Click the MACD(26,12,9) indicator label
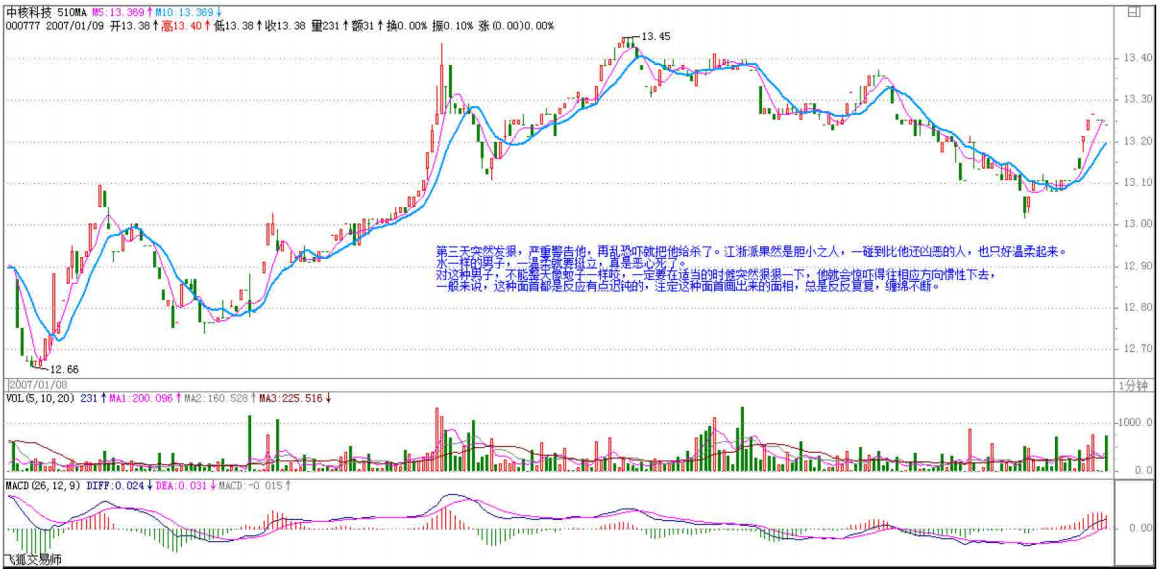The height and width of the screenshot is (569, 1159). coord(44,486)
